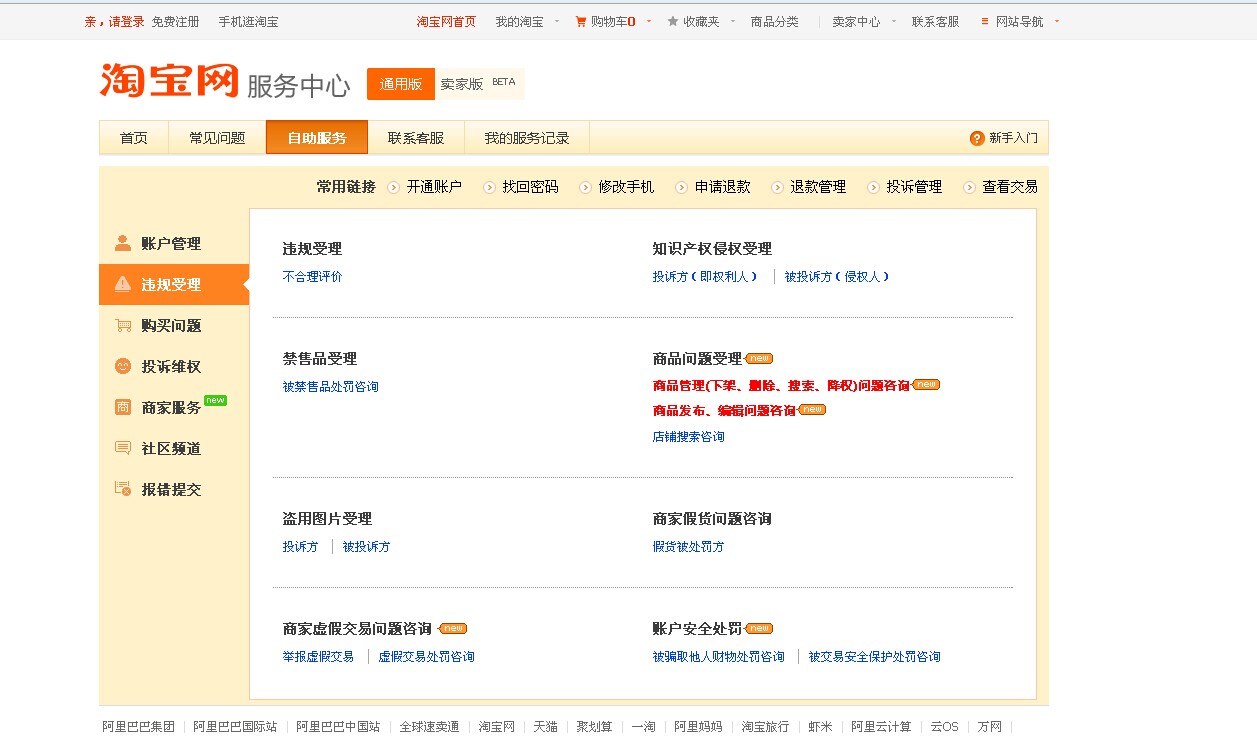Click the arrow icon before 申请退款
The image size is (1257, 736).
(x=682, y=187)
